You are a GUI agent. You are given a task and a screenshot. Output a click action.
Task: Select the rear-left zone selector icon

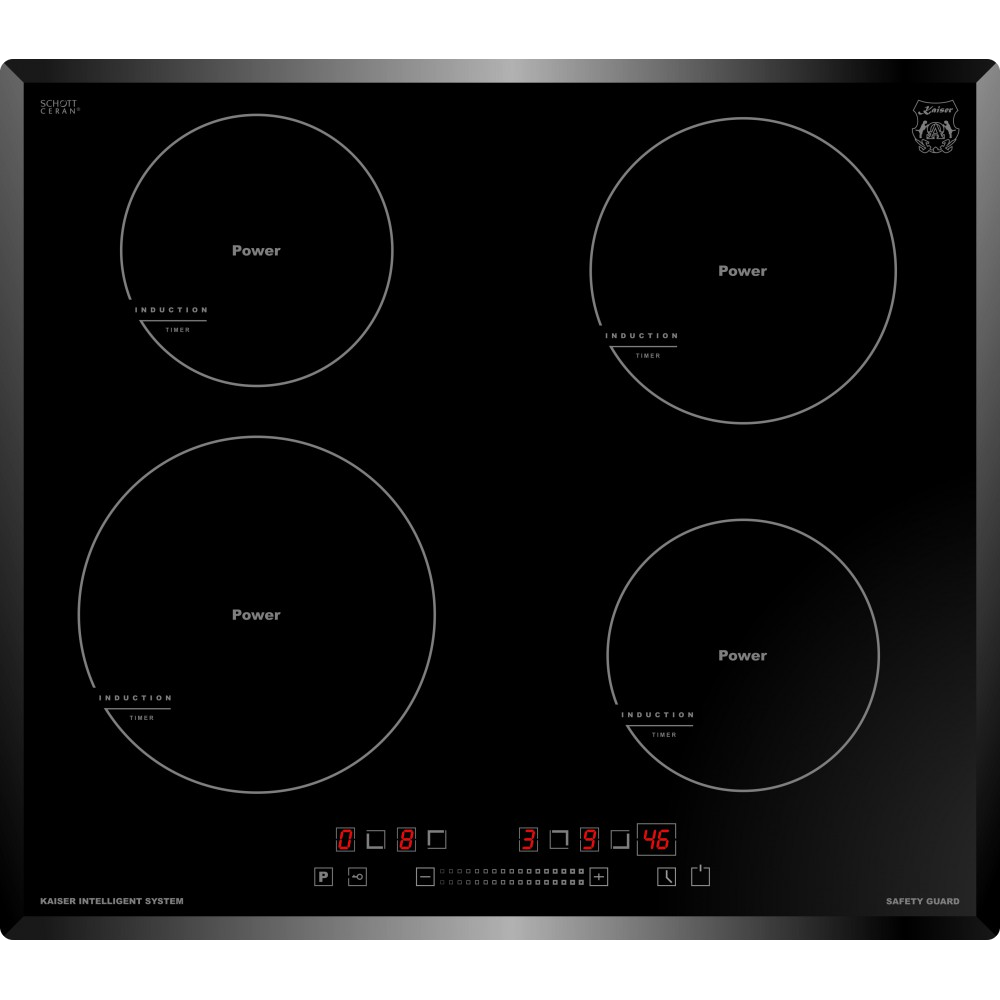tap(437, 840)
